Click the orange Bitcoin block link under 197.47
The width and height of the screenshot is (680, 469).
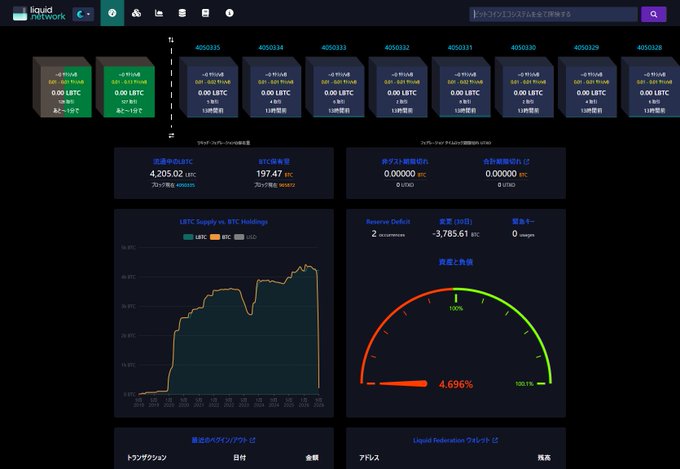[x=287, y=185]
